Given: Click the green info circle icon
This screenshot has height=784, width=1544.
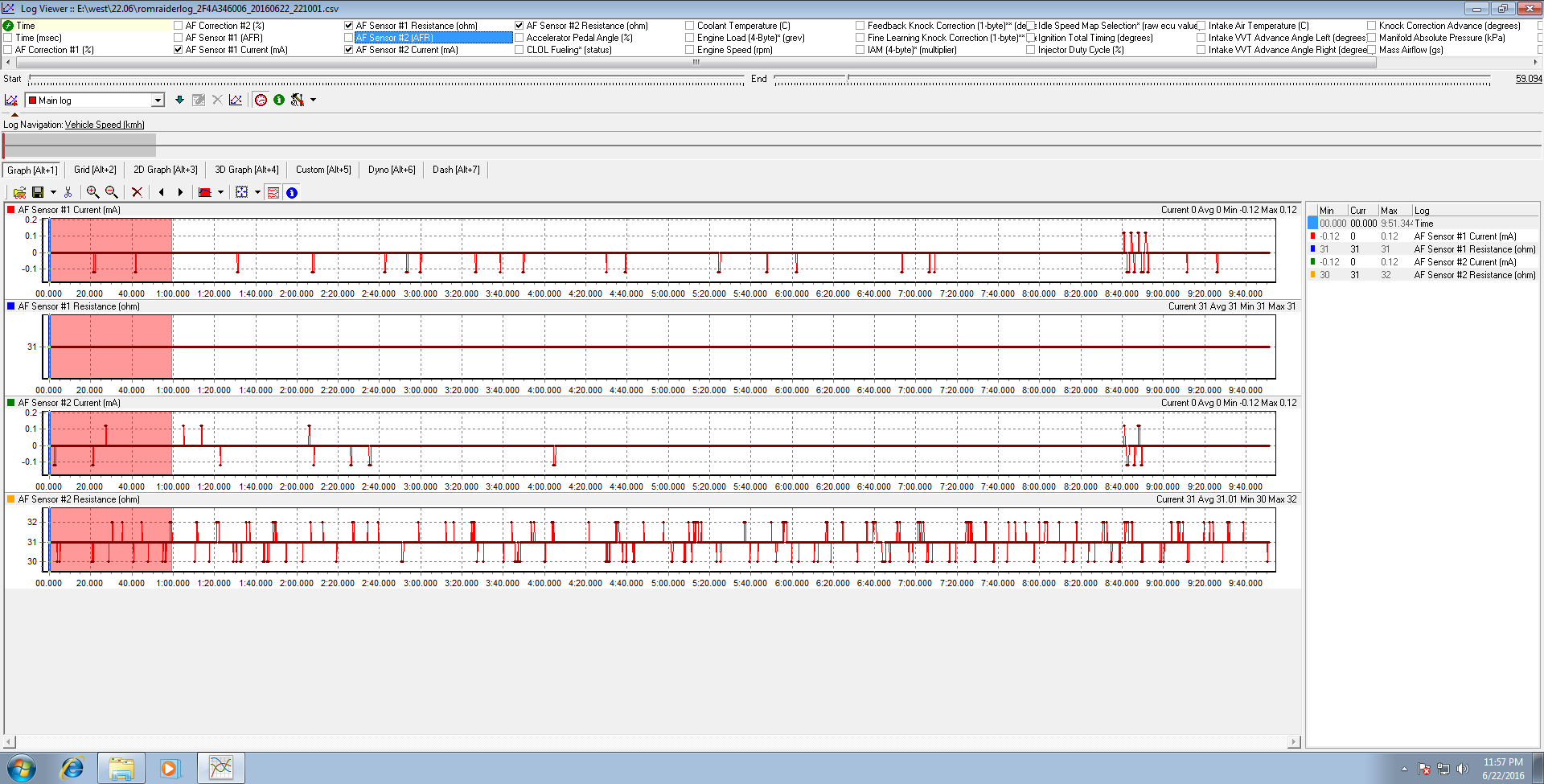Looking at the screenshot, I should click(279, 100).
